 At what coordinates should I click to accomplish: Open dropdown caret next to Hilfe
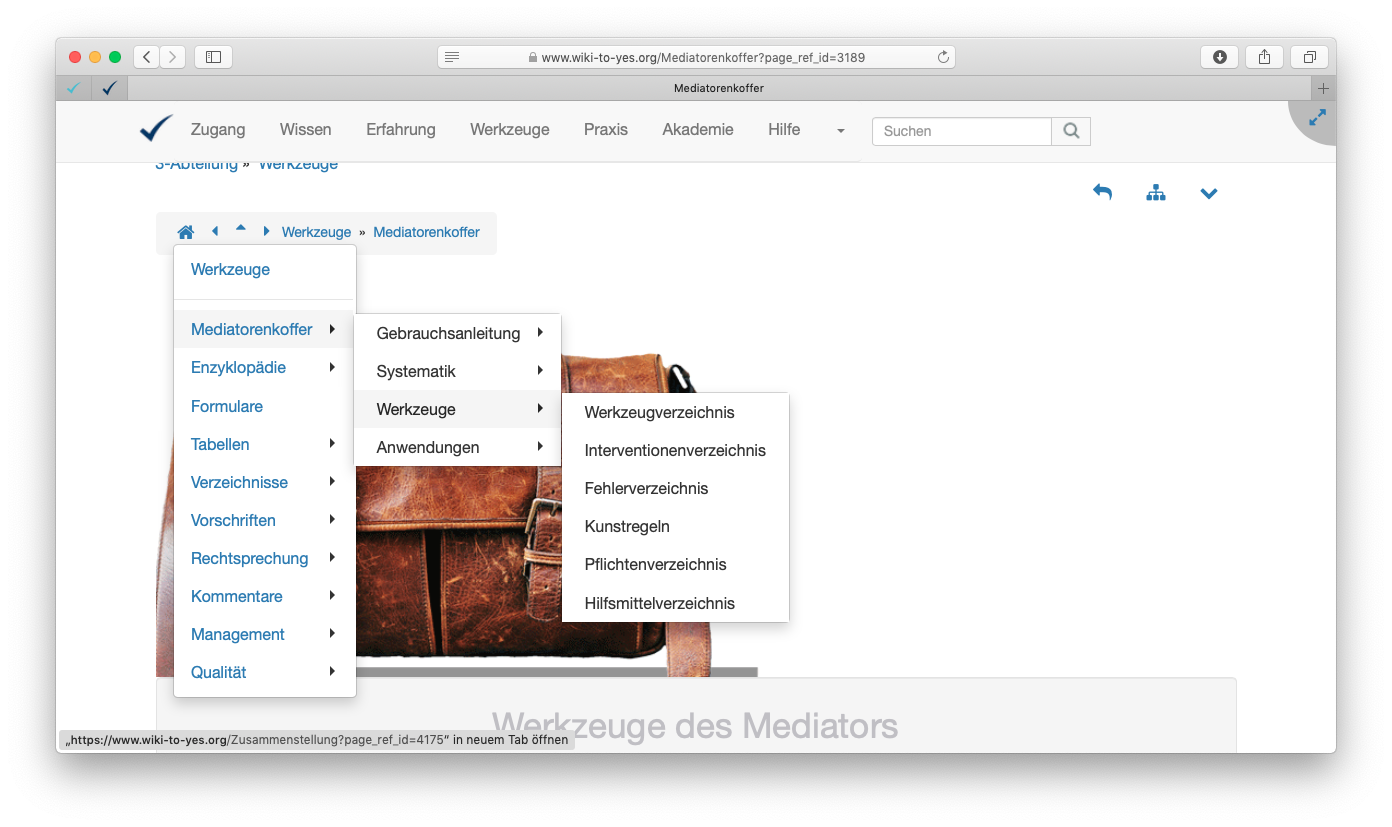click(x=840, y=131)
